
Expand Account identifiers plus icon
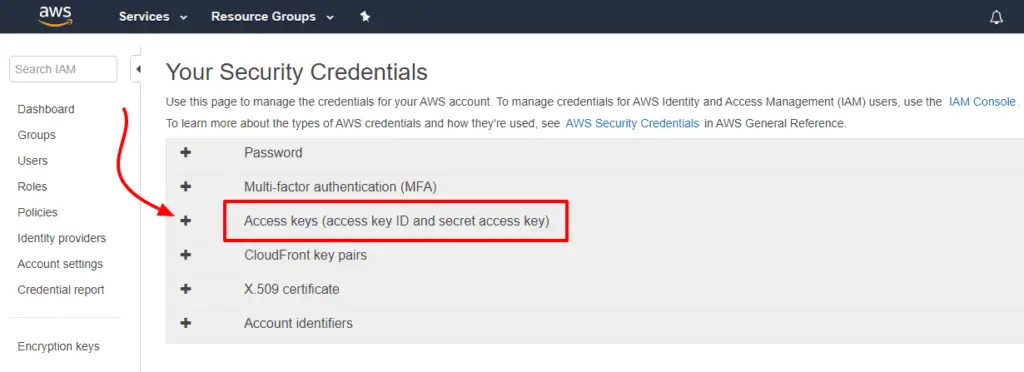[186, 322]
